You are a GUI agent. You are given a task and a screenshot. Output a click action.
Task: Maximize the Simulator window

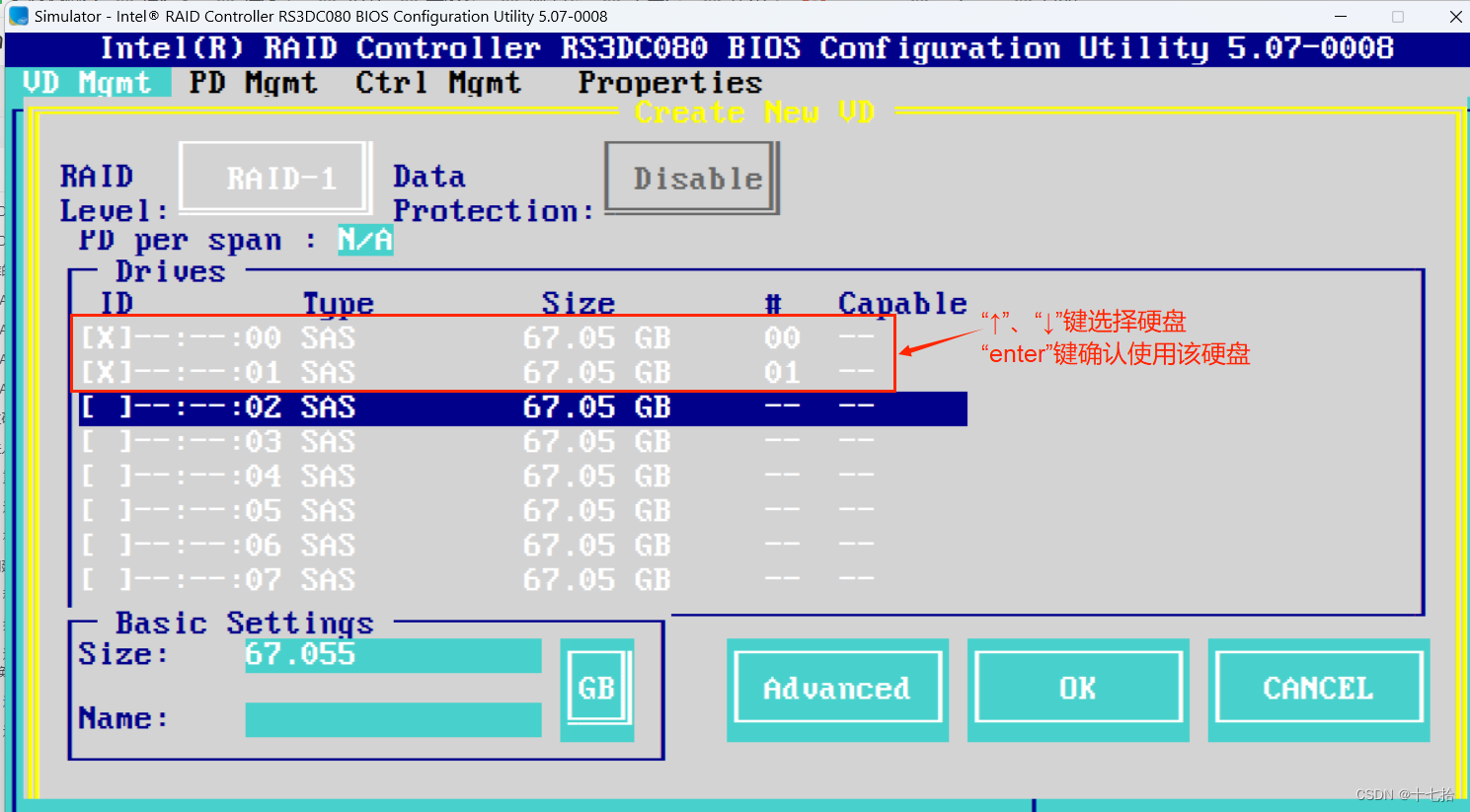1398,16
